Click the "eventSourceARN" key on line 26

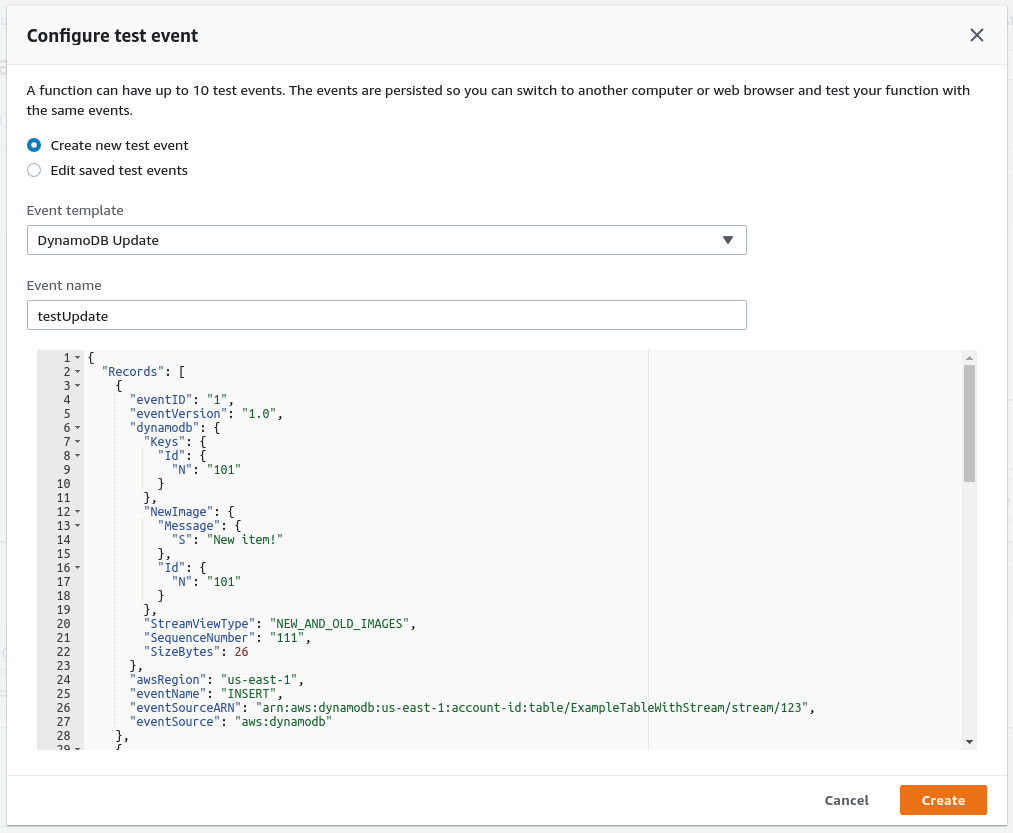[185, 708]
